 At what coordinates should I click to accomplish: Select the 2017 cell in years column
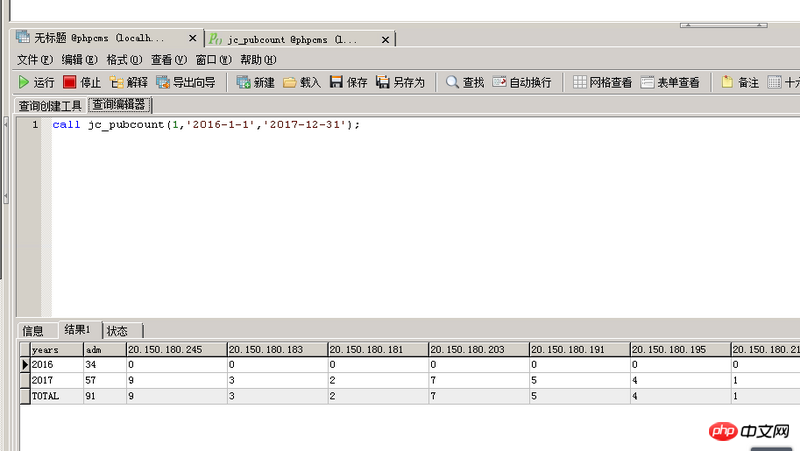[x=57, y=380]
